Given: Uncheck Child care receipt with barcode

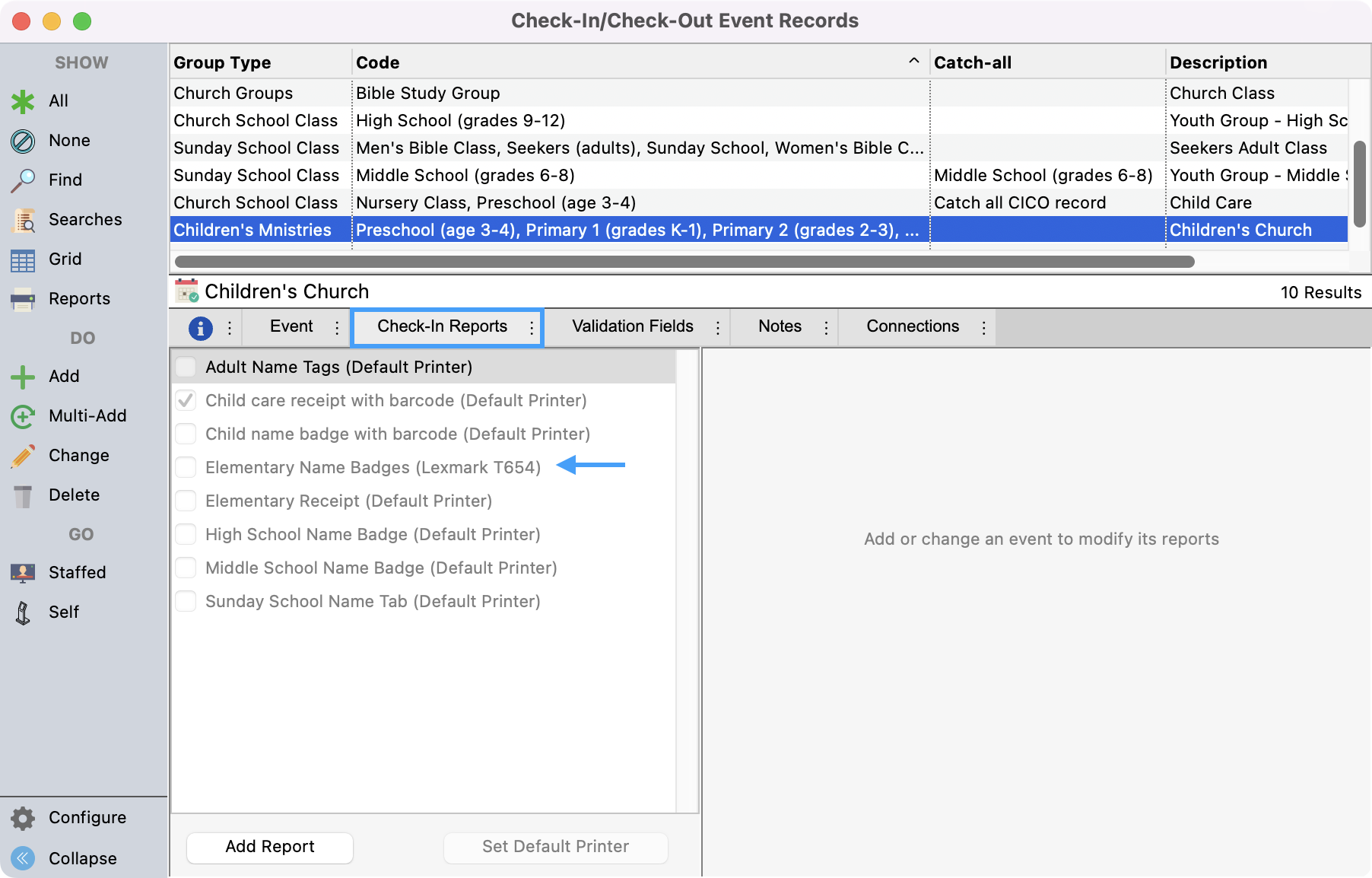Looking at the screenshot, I should tap(185, 399).
